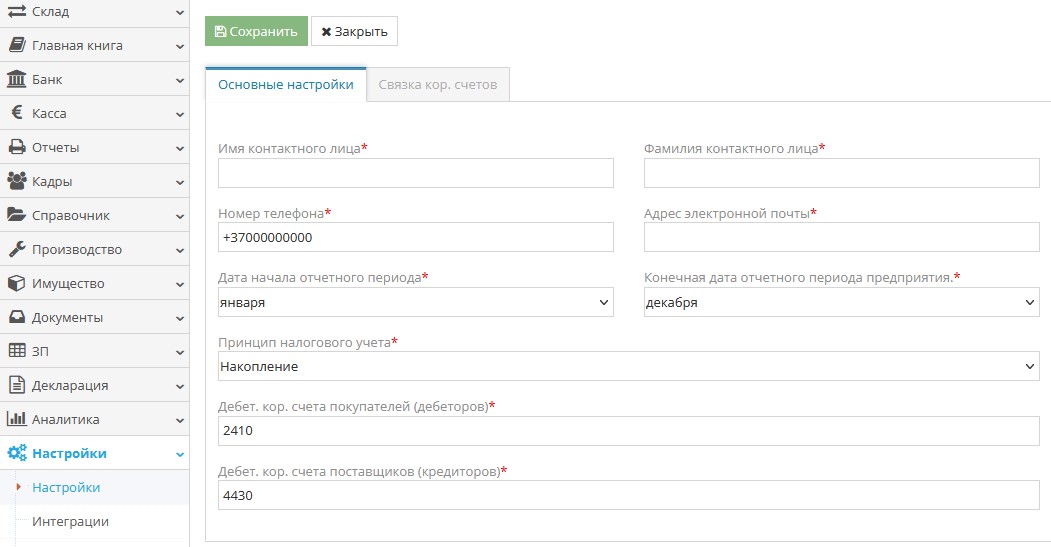Screen dimensions: 1051x547
Task: Open the start of reporting period dropdown
Action: 415,302
